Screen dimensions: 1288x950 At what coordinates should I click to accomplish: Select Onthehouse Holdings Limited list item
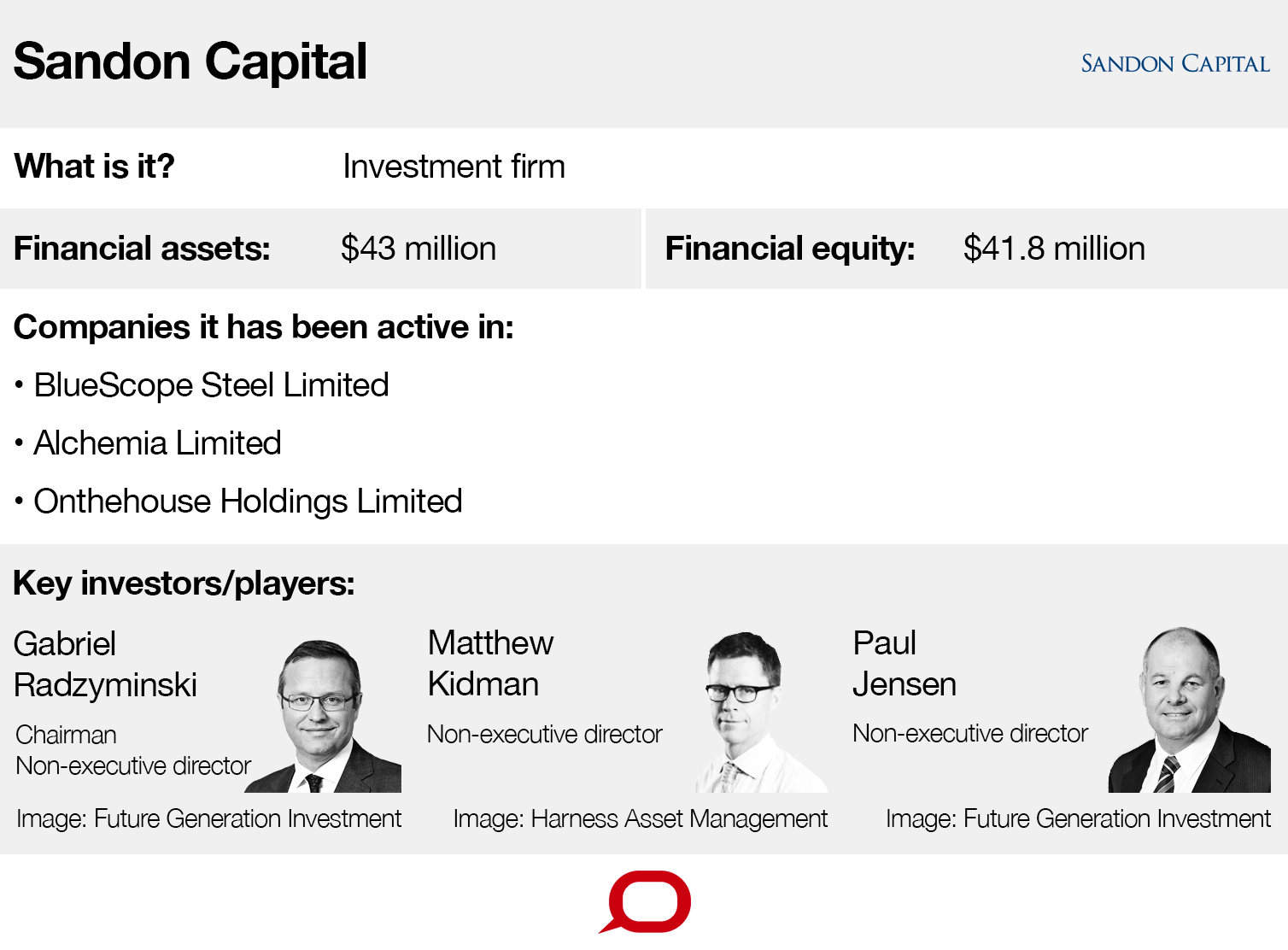coord(248,501)
